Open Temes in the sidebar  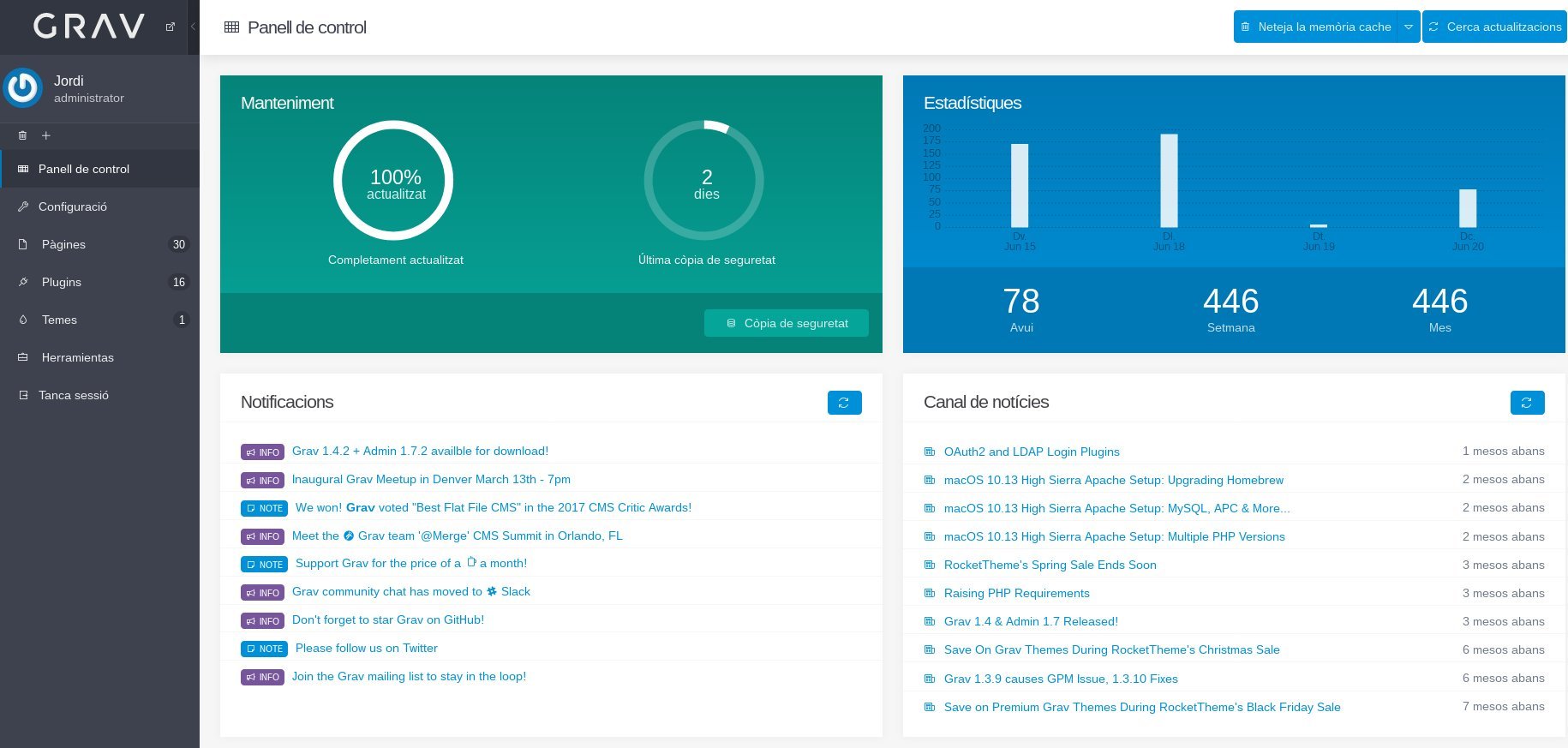coord(99,320)
